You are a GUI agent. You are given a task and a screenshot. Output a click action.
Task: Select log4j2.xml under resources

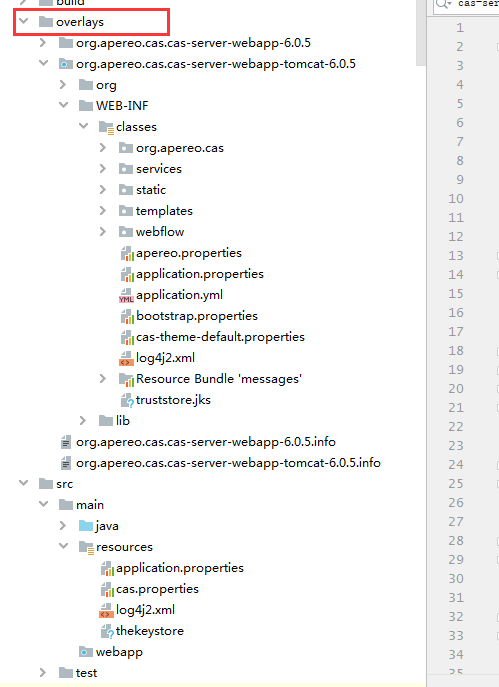(x=145, y=610)
